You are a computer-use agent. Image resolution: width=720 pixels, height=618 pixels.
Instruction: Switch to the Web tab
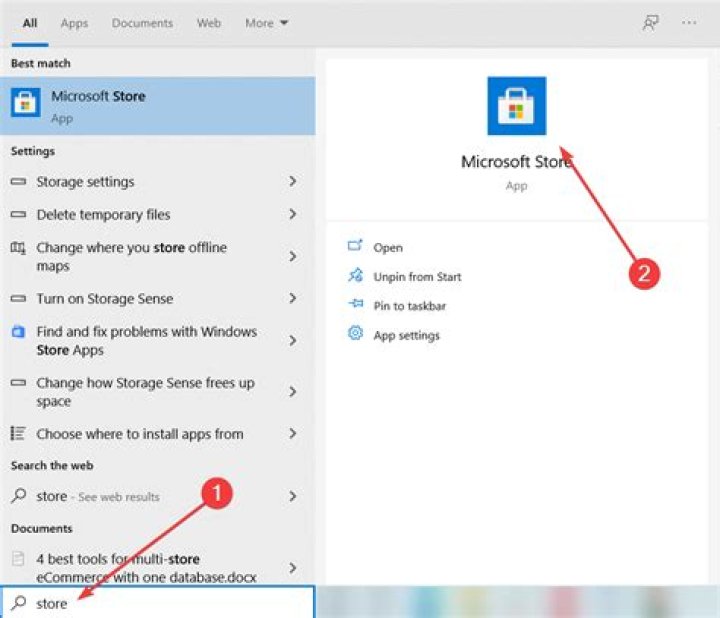pyautogui.click(x=209, y=23)
